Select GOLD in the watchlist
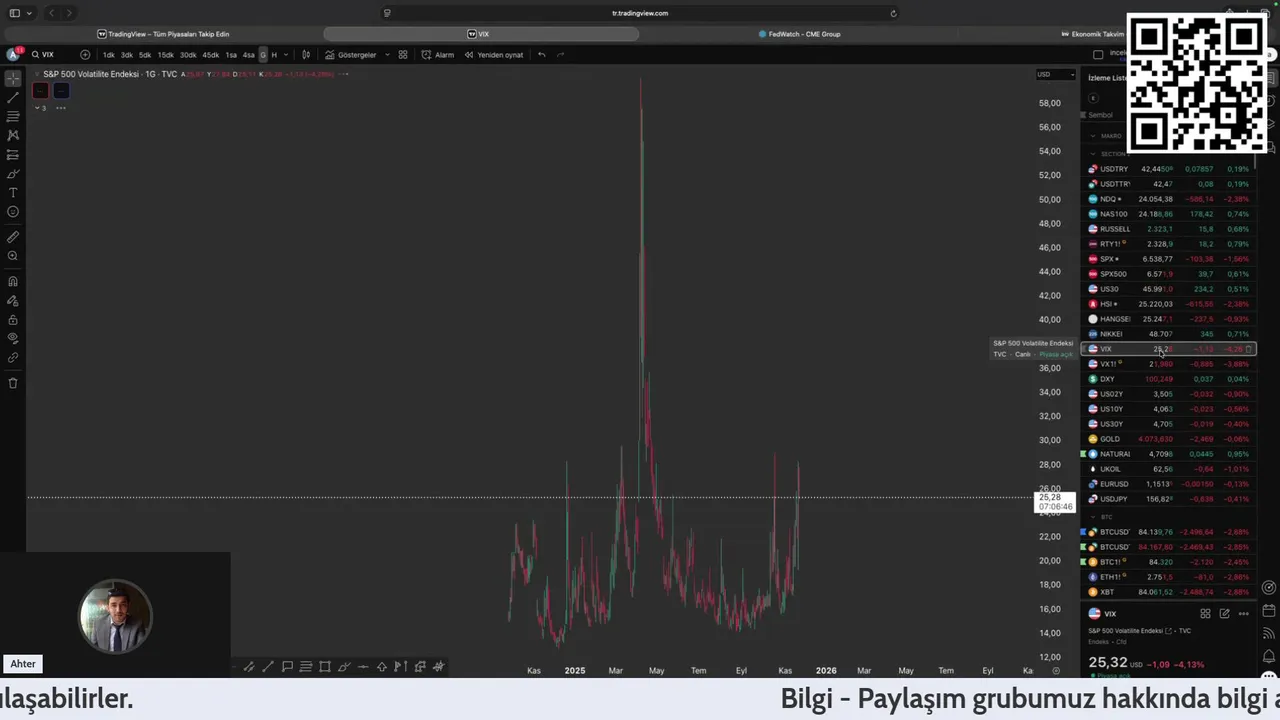The image size is (1280, 720). pos(1168,439)
